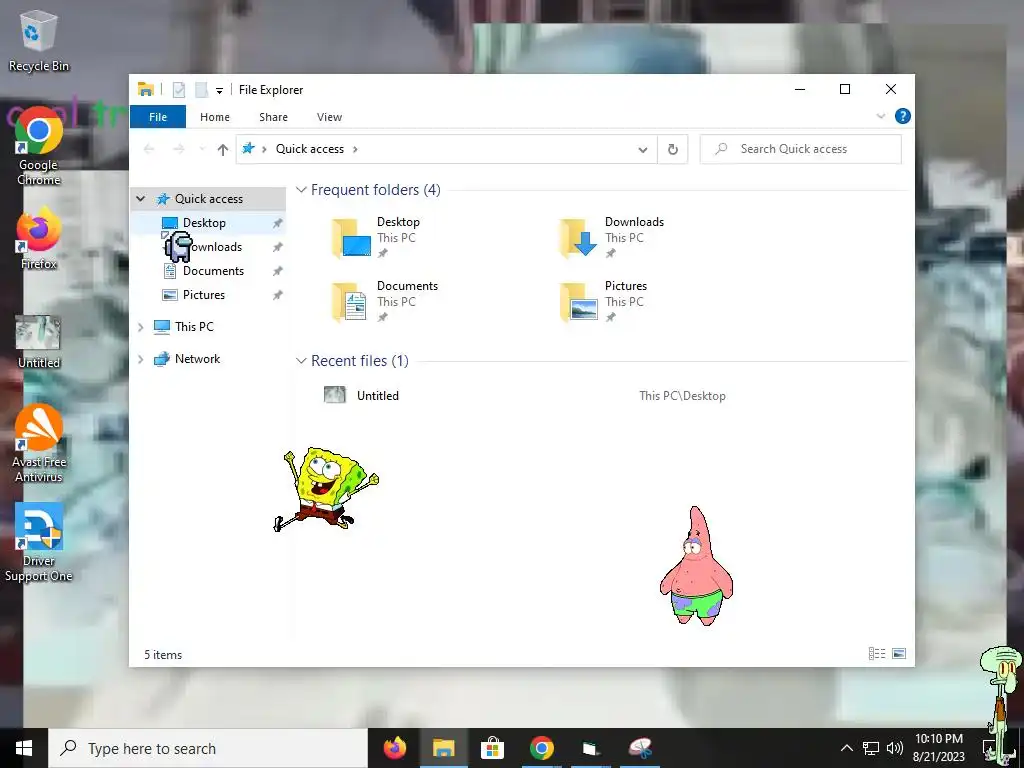Select Network in the navigation pane

pyautogui.click(x=197, y=359)
